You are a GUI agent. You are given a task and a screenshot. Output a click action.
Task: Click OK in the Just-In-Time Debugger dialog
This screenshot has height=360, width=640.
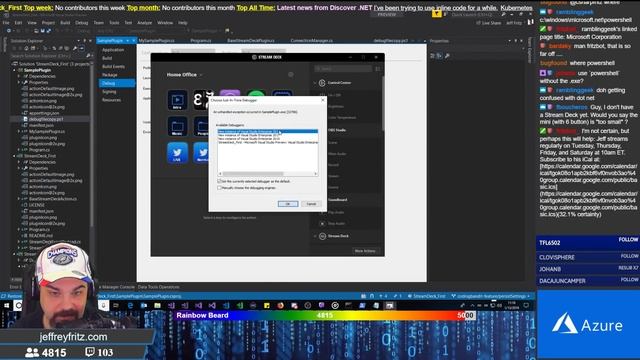[288, 204]
